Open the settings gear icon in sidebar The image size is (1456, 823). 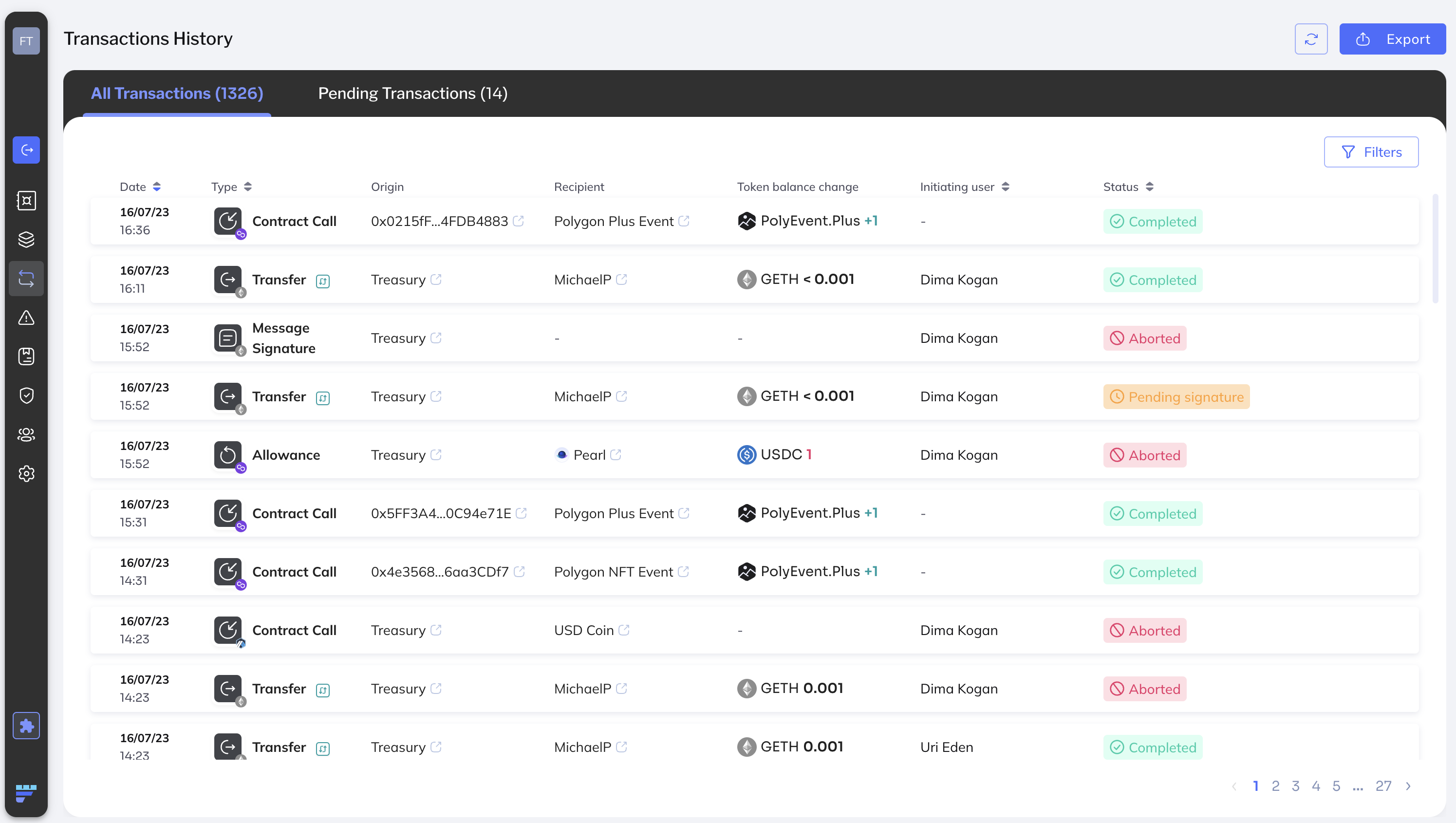point(26,474)
